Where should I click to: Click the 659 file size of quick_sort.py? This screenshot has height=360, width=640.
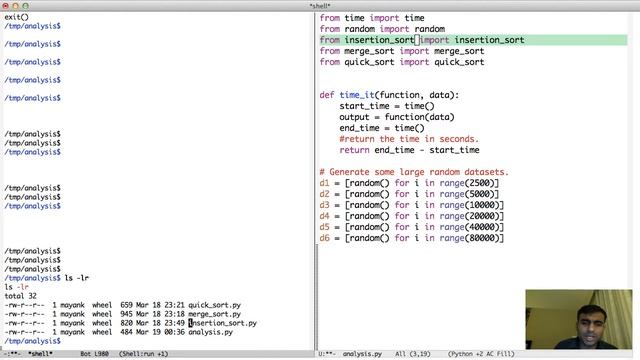point(126,305)
